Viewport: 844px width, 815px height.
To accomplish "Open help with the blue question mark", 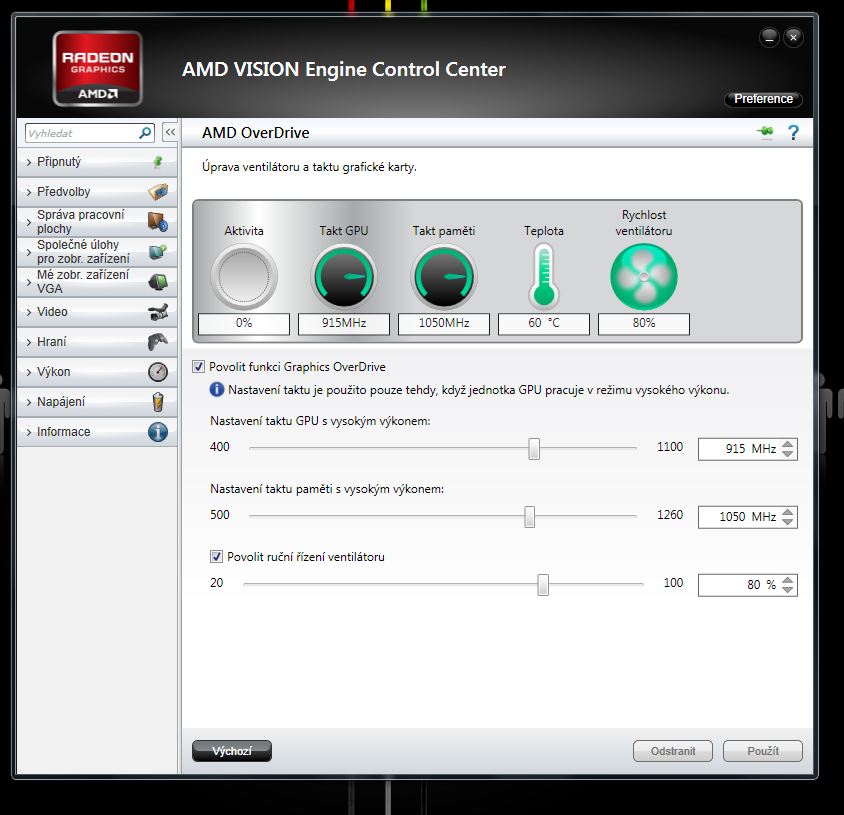I will (x=793, y=132).
